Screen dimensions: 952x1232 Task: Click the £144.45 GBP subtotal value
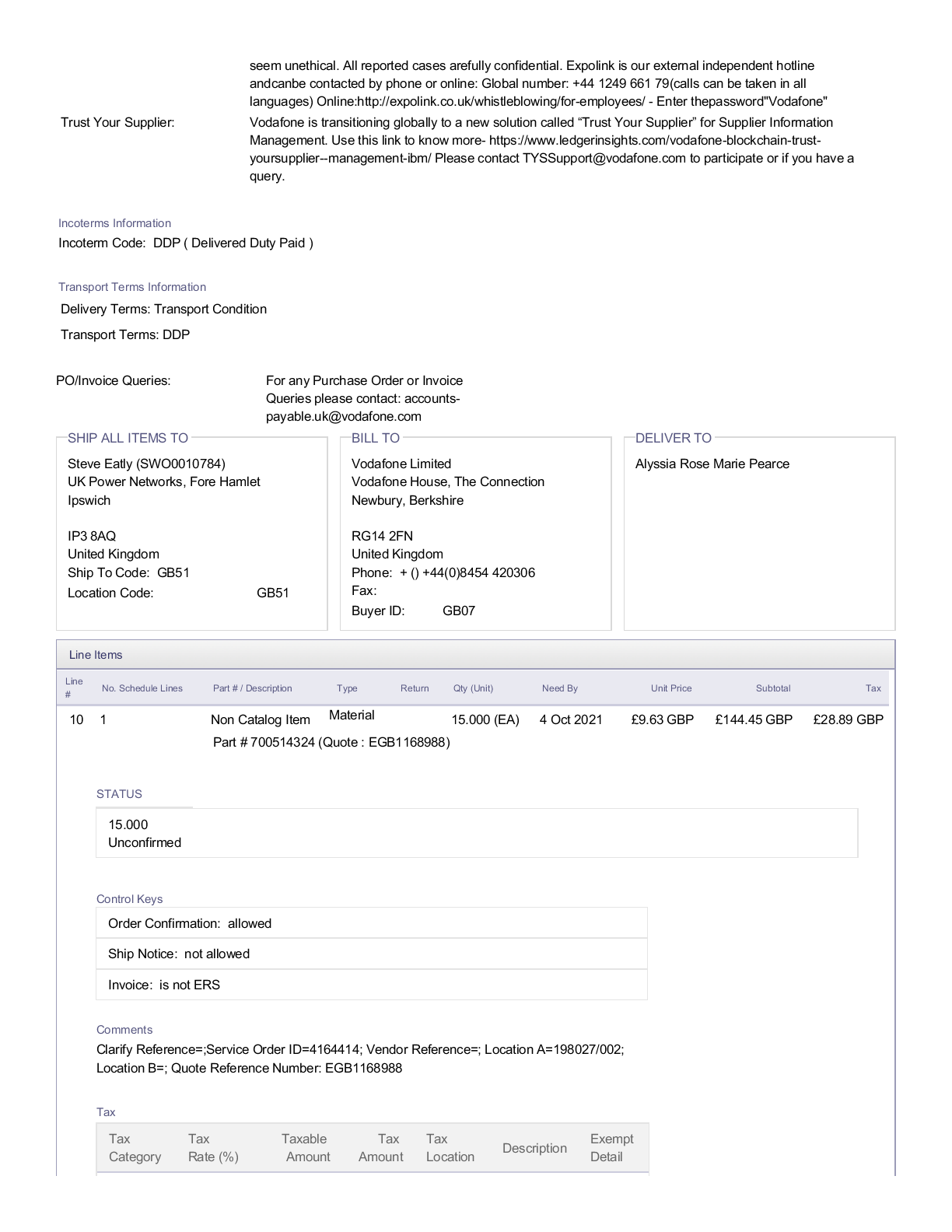pos(753,720)
